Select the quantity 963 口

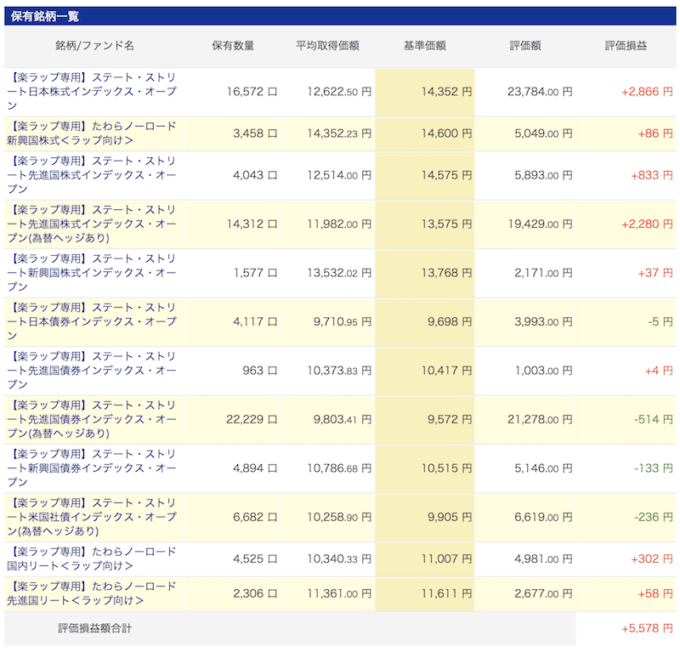(x=259, y=370)
